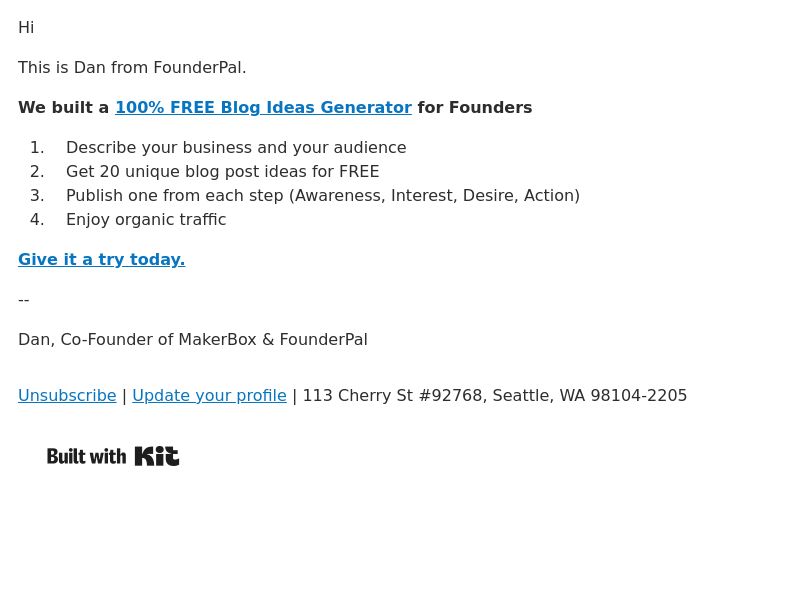
Task: Click the number '1.' list marker
Action: [x=37, y=147]
